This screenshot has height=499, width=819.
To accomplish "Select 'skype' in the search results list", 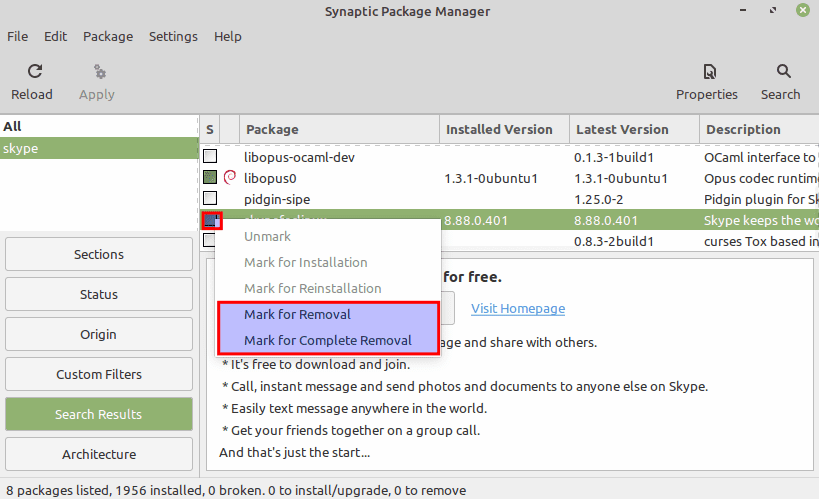I will [x=99, y=148].
